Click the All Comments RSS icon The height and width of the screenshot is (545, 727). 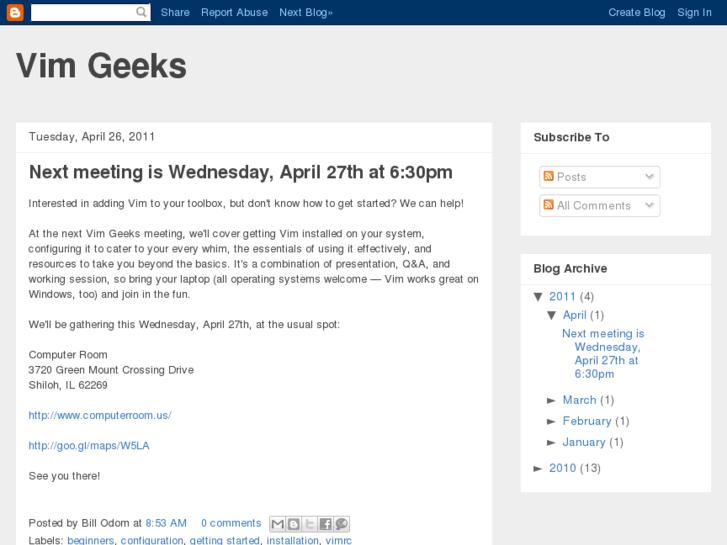[548, 205]
